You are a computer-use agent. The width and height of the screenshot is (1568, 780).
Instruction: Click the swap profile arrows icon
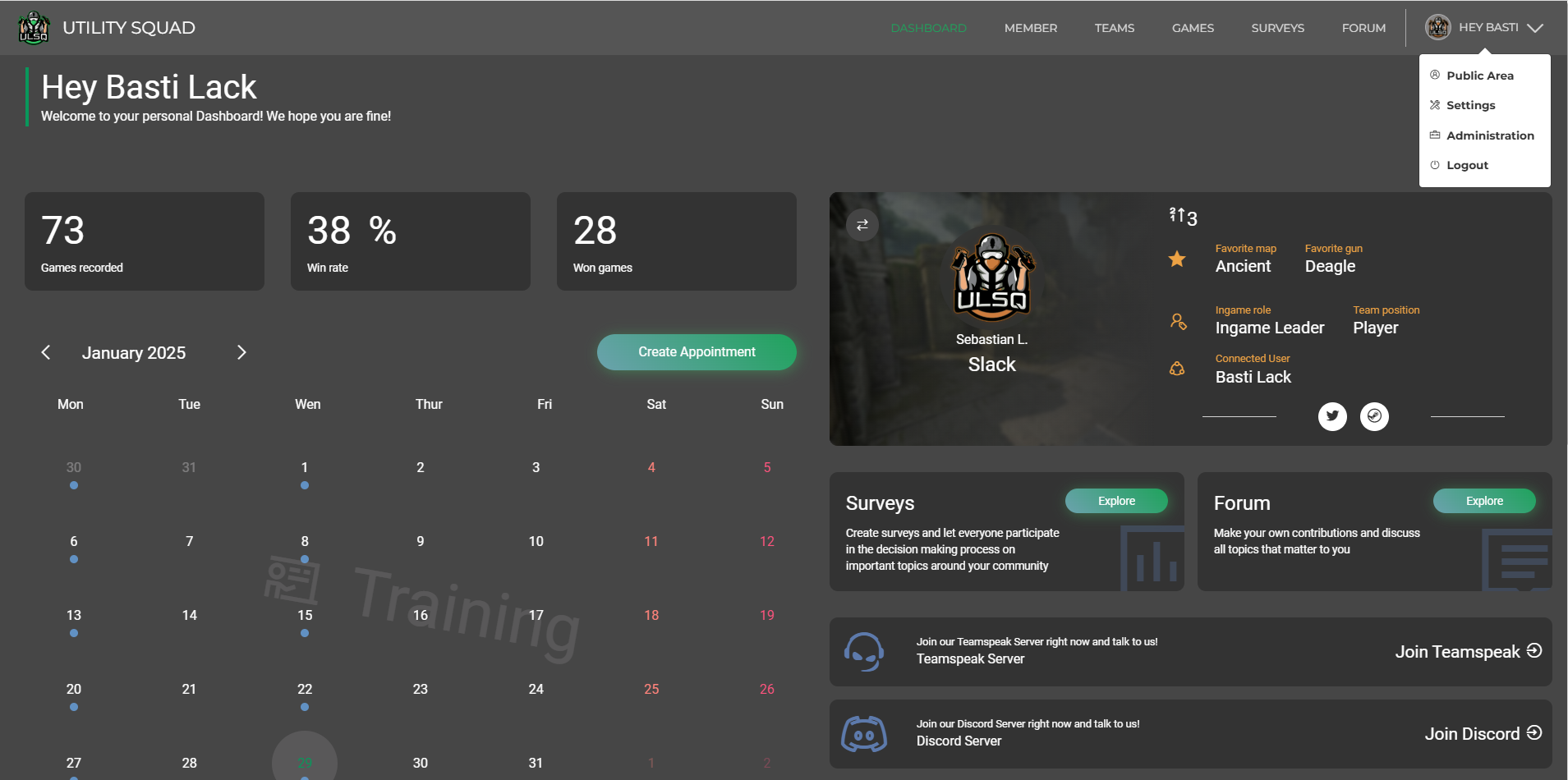862,225
